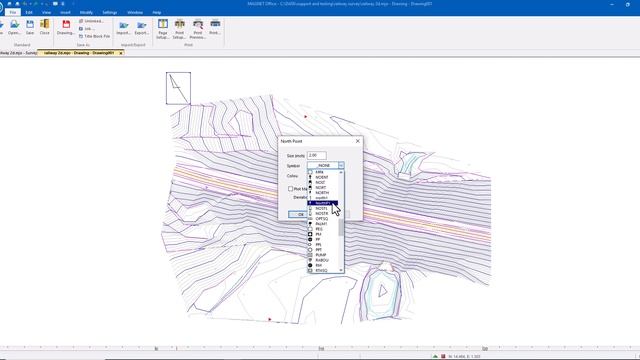Select the highlighted symbol list entry
The width and height of the screenshot is (640, 360).
tap(323, 203)
